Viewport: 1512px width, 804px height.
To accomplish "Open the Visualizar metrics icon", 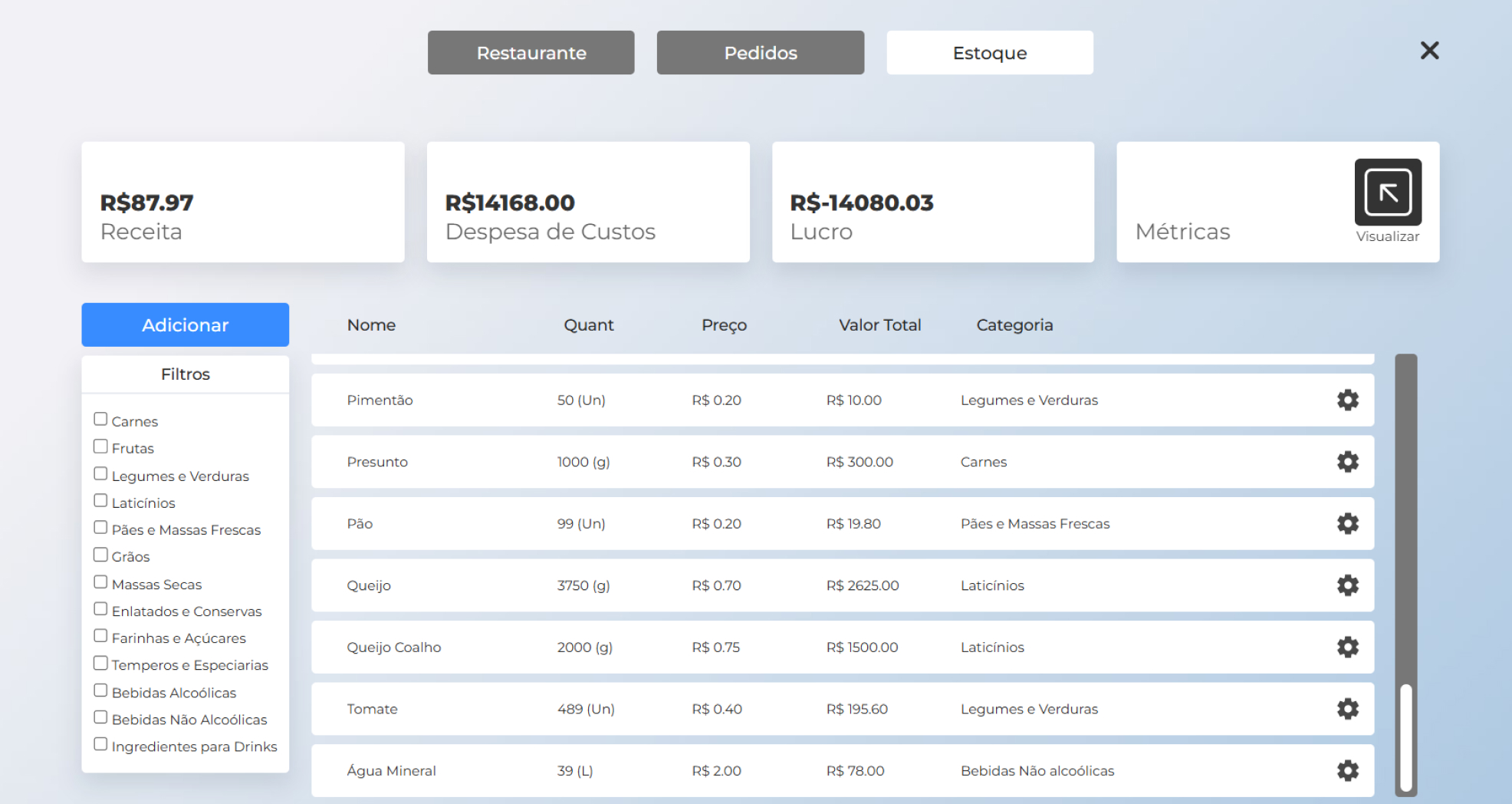I will [x=1387, y=190].
